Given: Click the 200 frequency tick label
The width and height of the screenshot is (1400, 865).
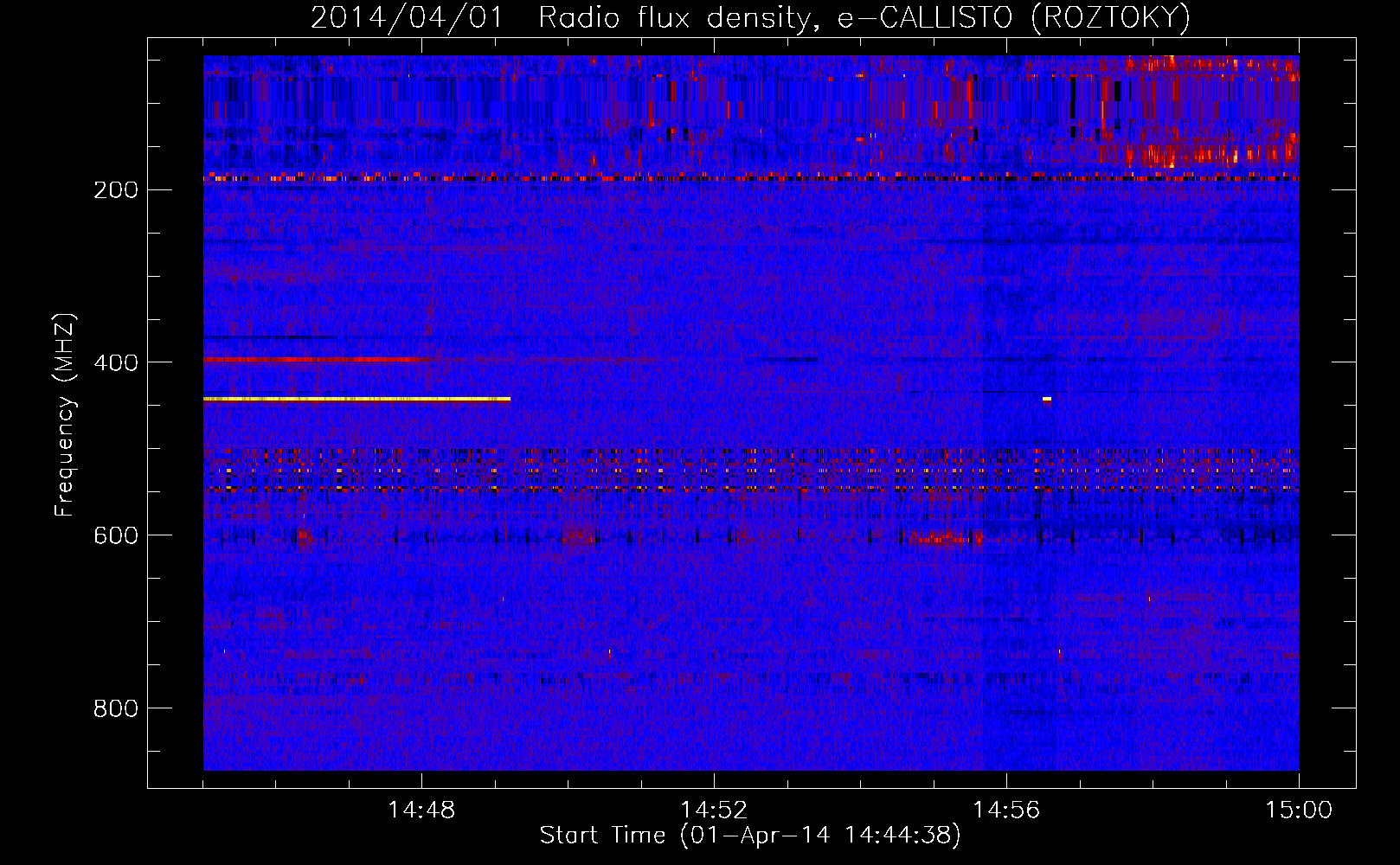Looking at the screenshot, I should pos(116,189).
